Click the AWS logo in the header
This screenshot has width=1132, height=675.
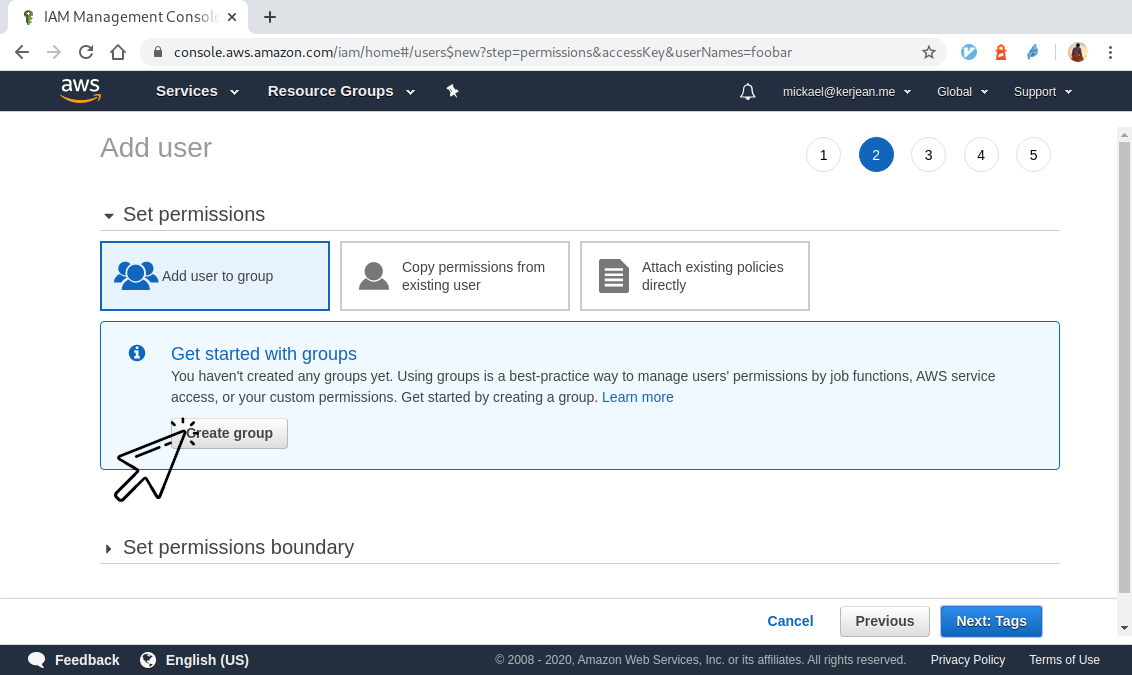tap(80, 91)
